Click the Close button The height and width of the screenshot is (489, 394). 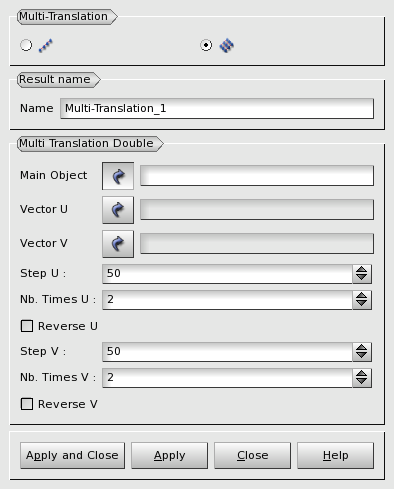(x=252, y=456)
